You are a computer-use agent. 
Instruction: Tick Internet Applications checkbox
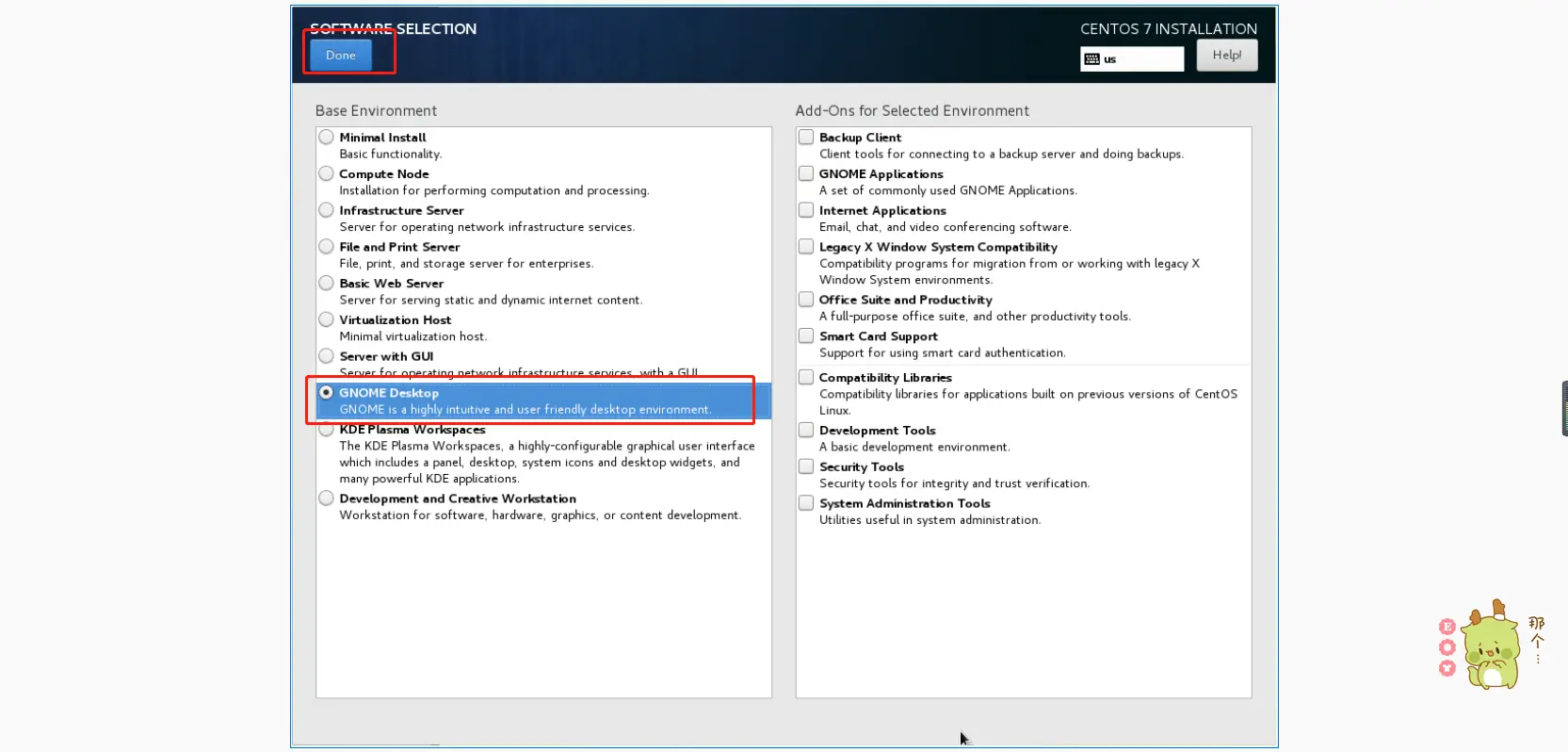[x=806, y=210]
